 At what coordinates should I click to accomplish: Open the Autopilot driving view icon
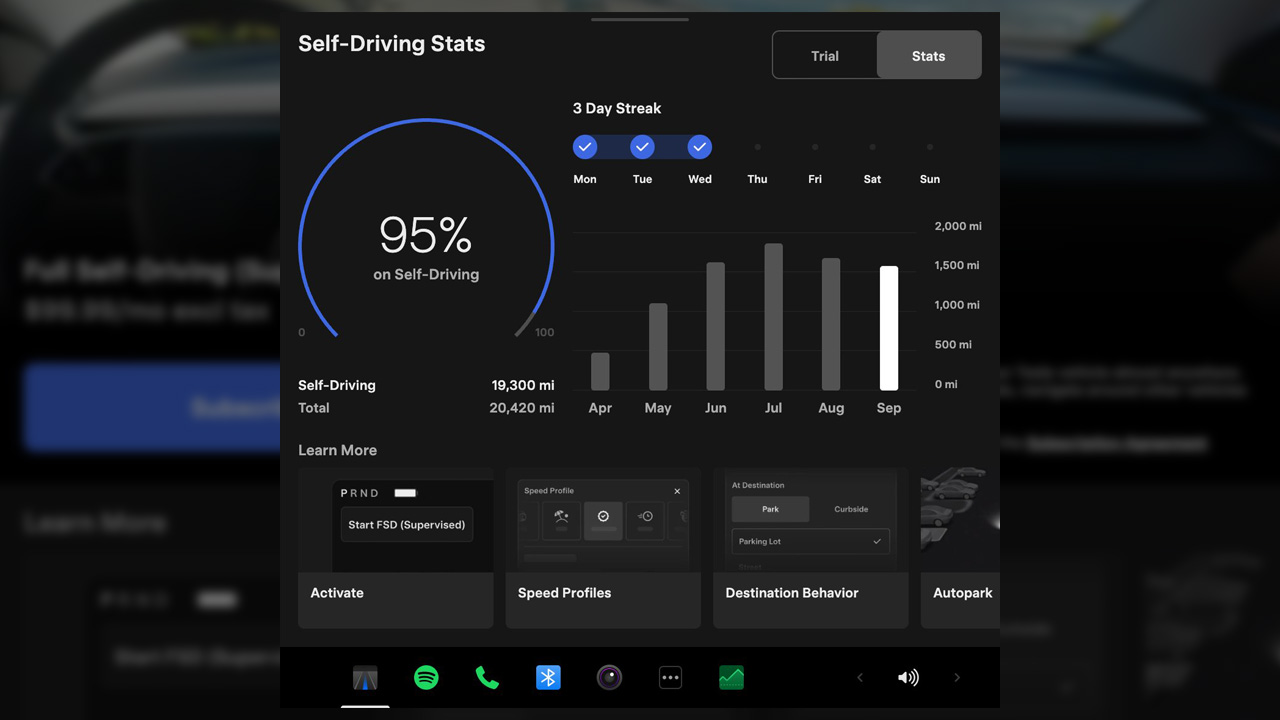click(365, 678)
